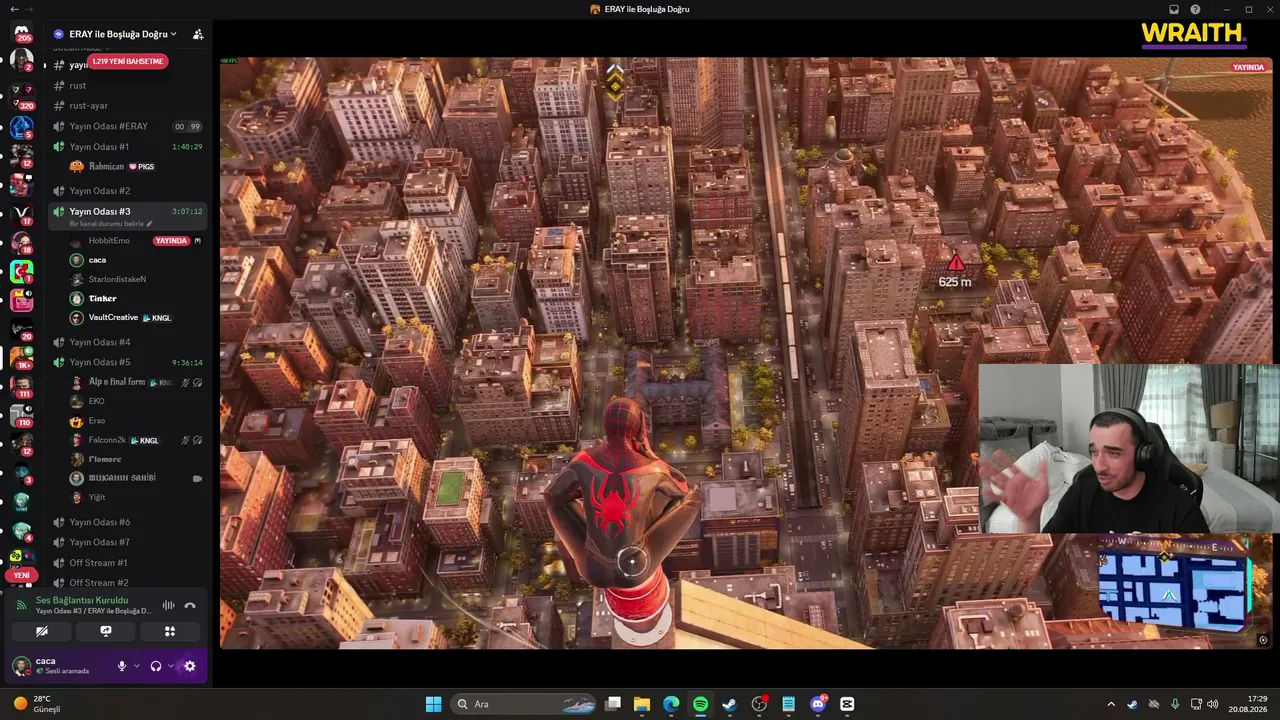
Task: Toggle screen share button in voice panel
Action: tap(105, 631)
